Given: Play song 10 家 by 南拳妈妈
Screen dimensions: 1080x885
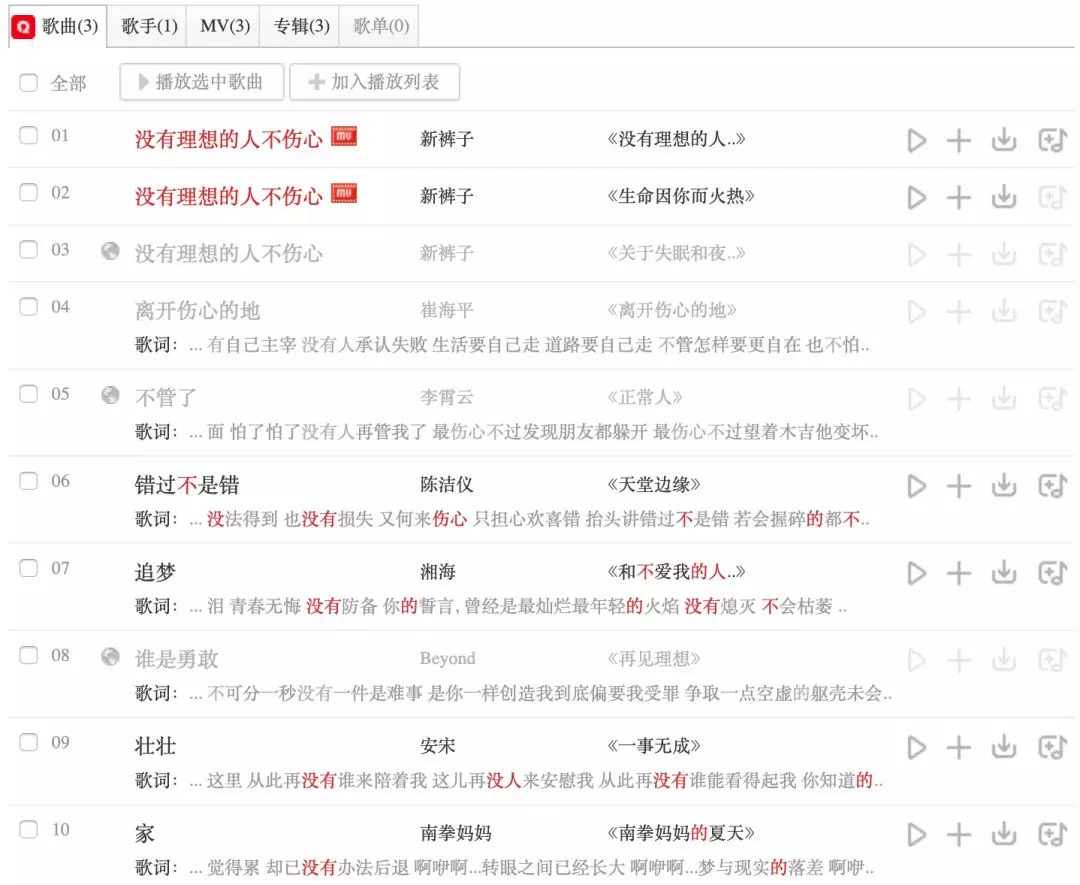Looking at the screenshot, I should click(916, 835).
